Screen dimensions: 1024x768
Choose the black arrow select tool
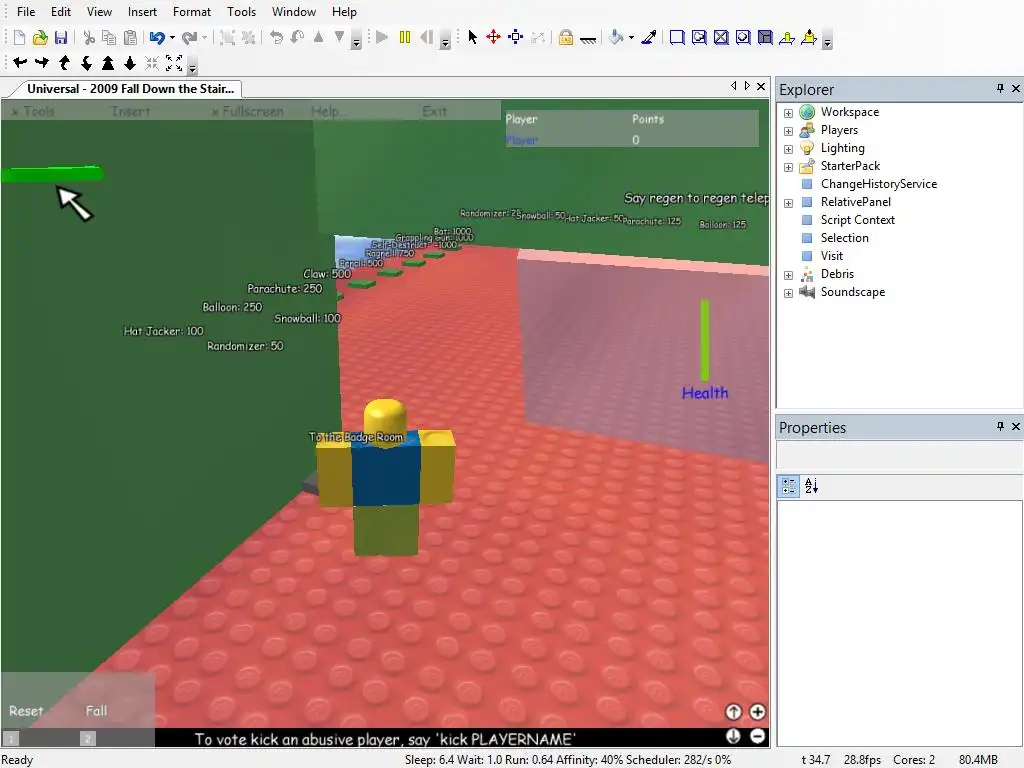click(x=472, y=37)
